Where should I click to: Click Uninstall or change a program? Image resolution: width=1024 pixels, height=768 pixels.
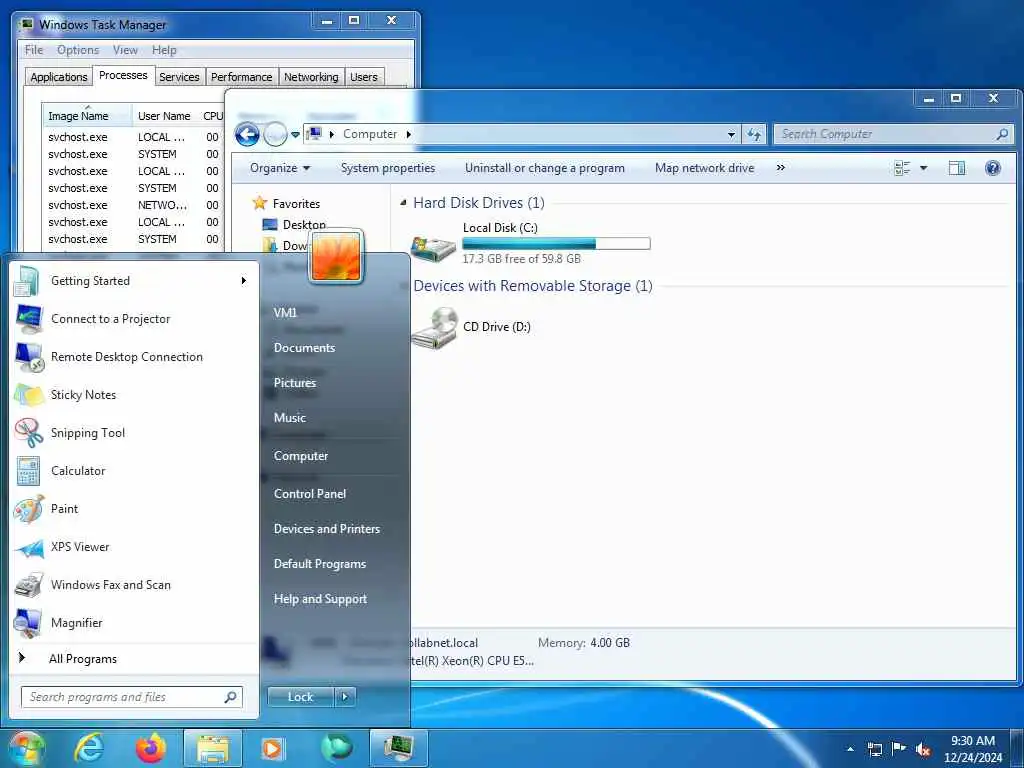[545, 168]
